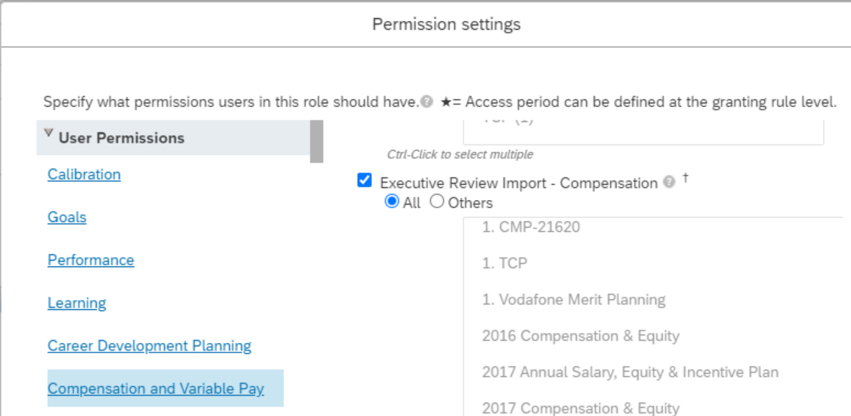851x416 pixels.
Task: Choose 1. TCP in template list
Action: [x=505, y=264]
